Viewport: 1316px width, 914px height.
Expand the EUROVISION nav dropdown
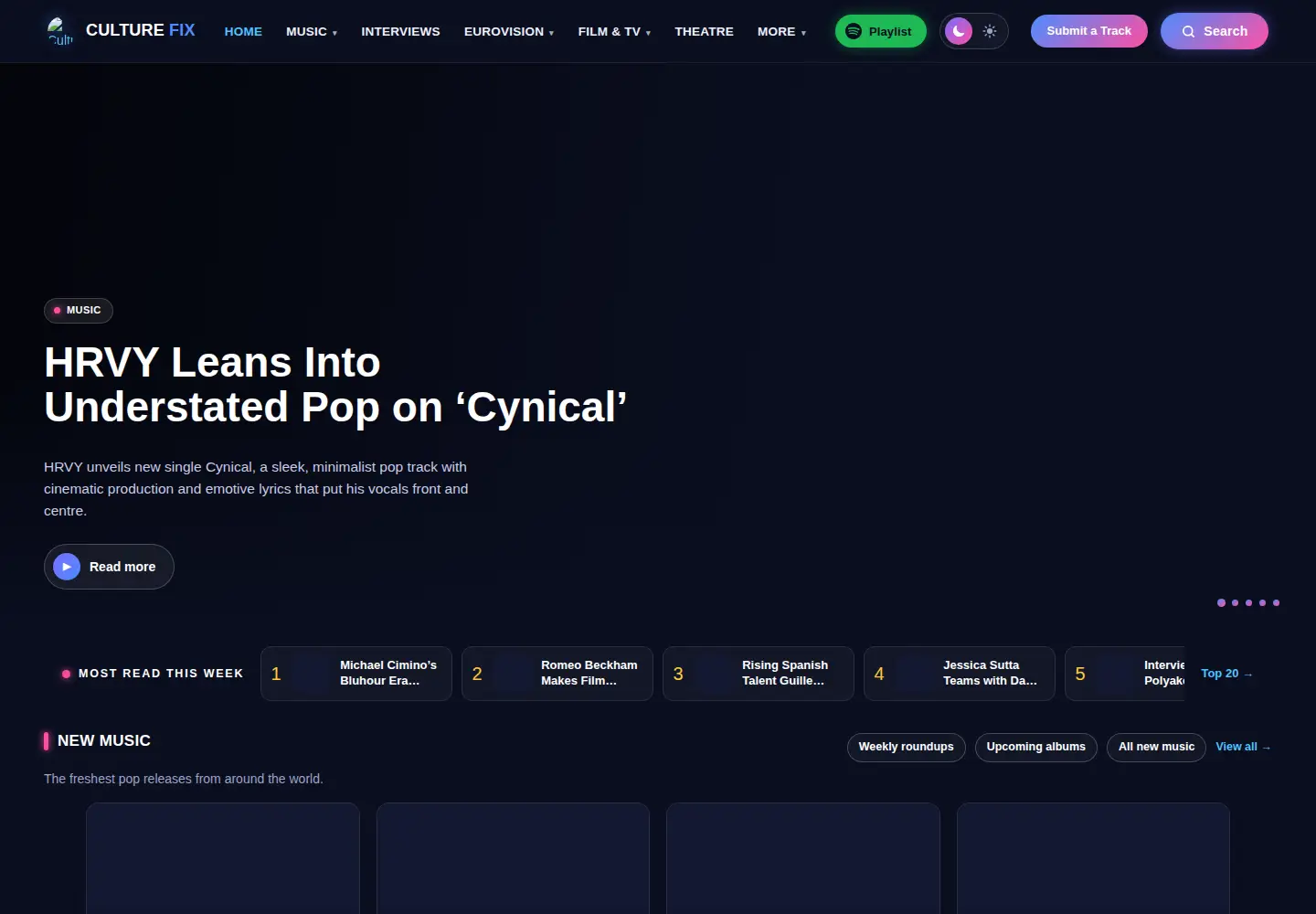tap(509, 31)
